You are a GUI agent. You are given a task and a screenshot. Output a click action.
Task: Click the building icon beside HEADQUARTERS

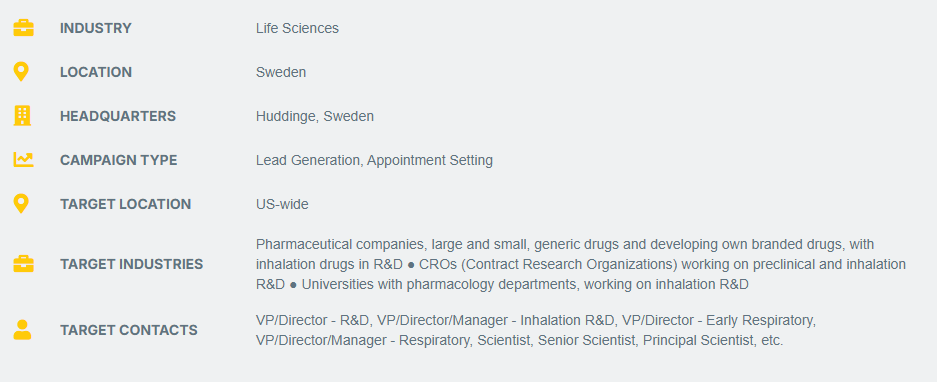[x=22, y=116]
